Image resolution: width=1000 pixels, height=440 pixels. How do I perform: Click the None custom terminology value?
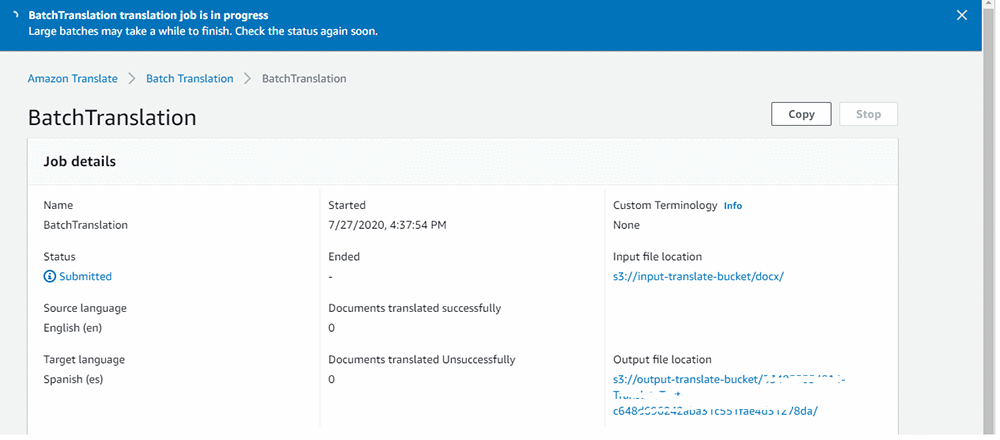click(x=626, y=225)
